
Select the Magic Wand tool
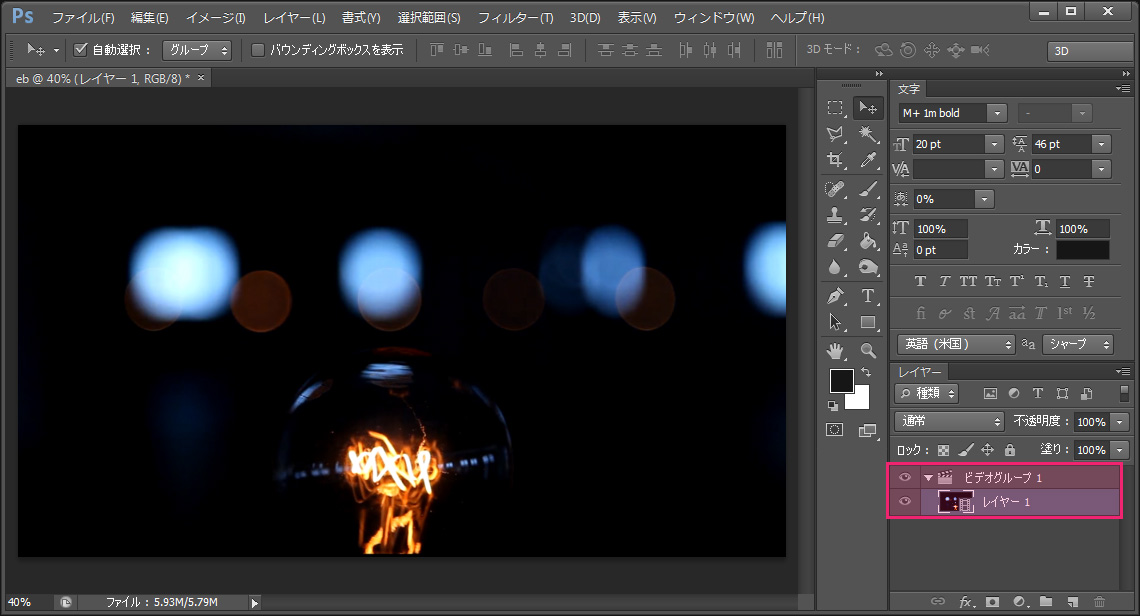coord(868,134)
